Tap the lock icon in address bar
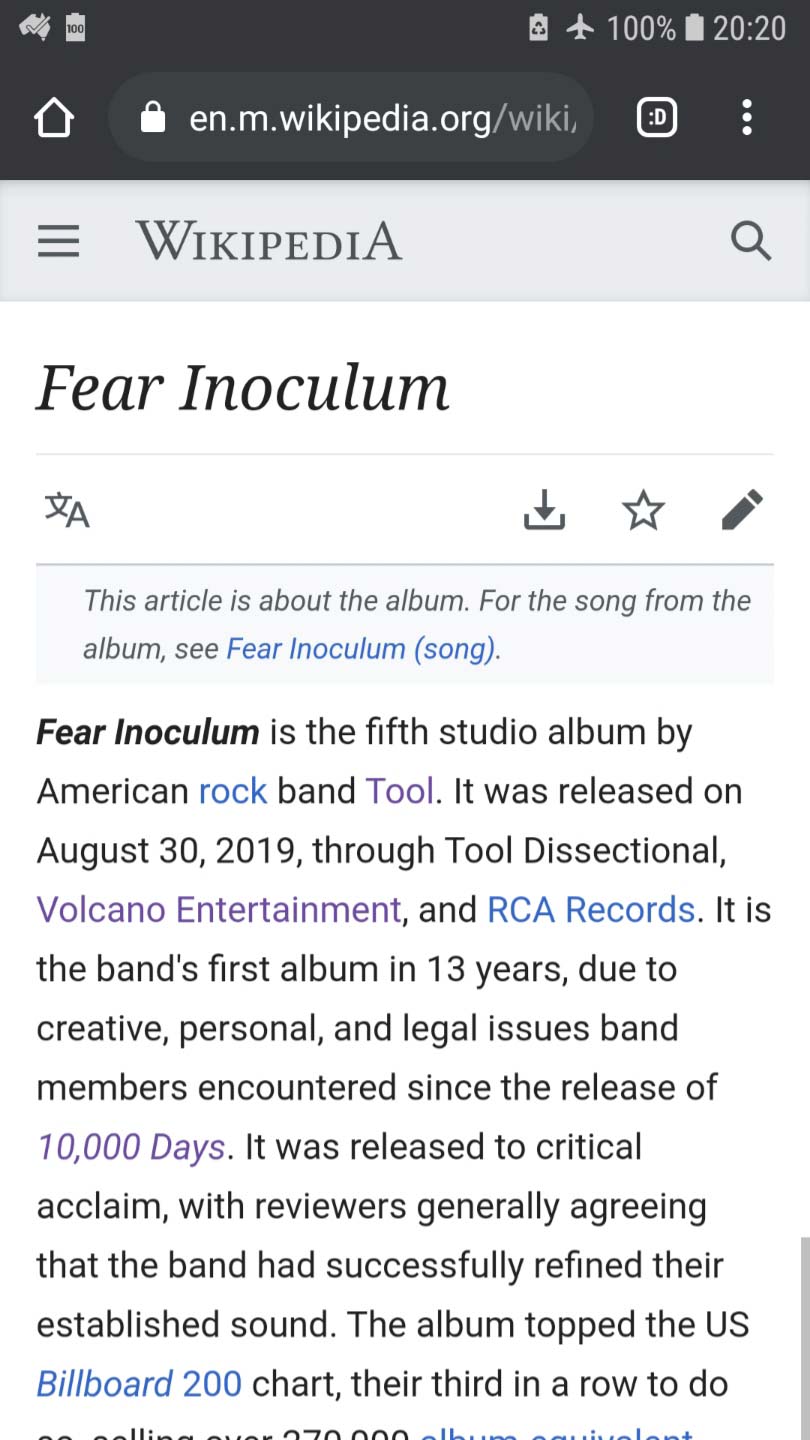Screen dimensions: 810x1440 pyautogui.click(x=153, y=119)
